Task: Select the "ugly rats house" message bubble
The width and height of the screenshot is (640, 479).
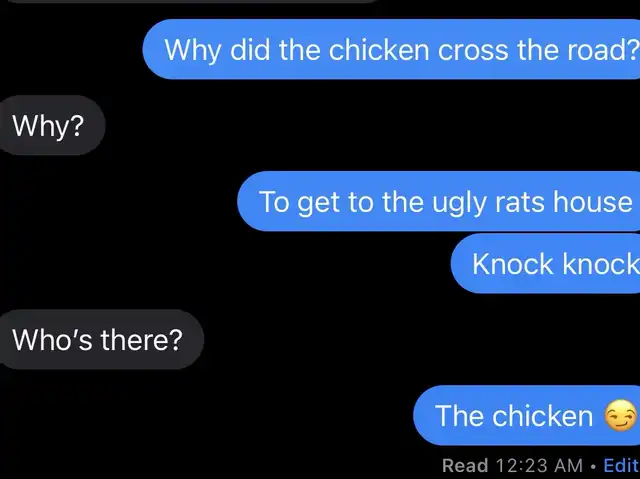Action: (438, 201)
